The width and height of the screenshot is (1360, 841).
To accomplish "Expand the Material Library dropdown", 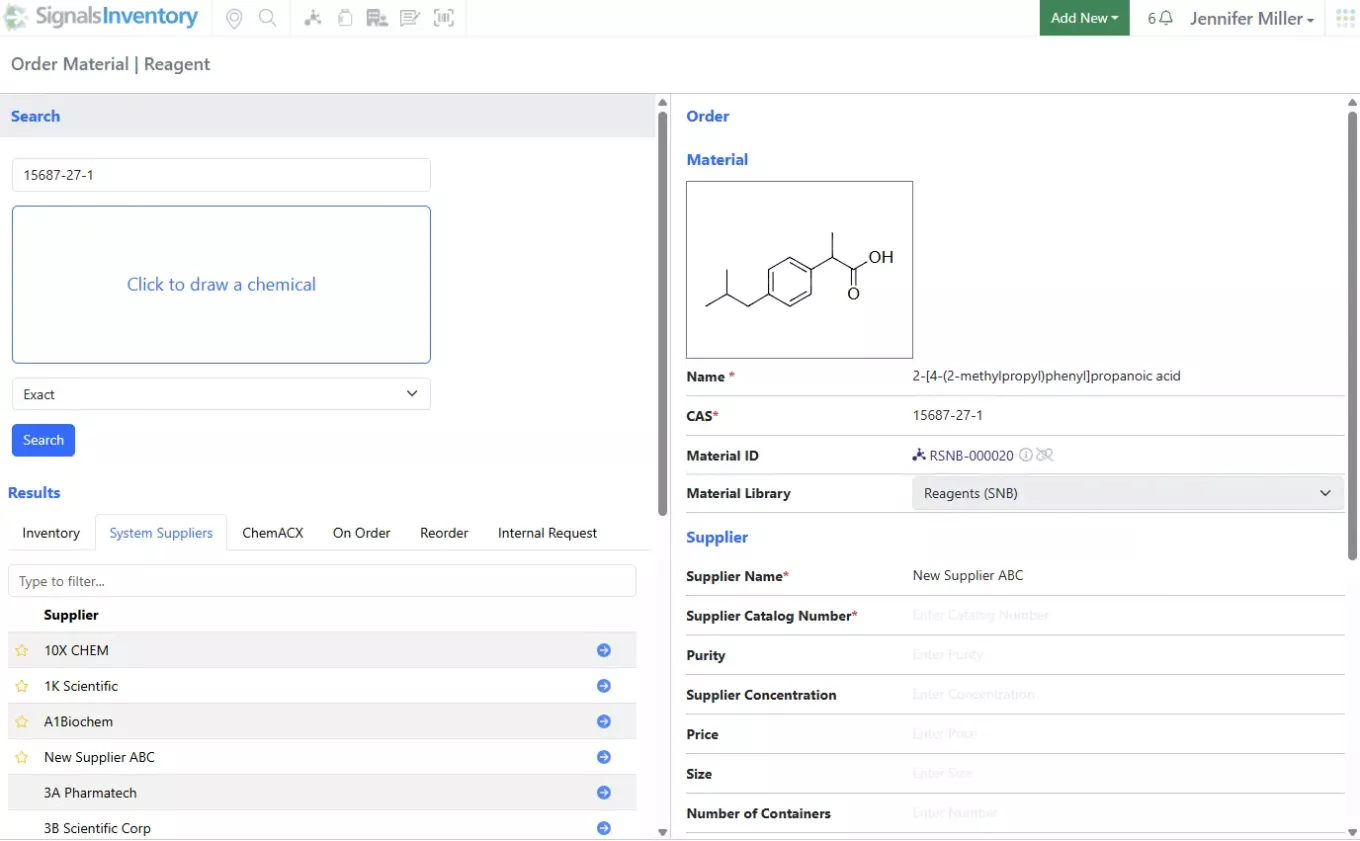I will click(x=1127, y=493).
